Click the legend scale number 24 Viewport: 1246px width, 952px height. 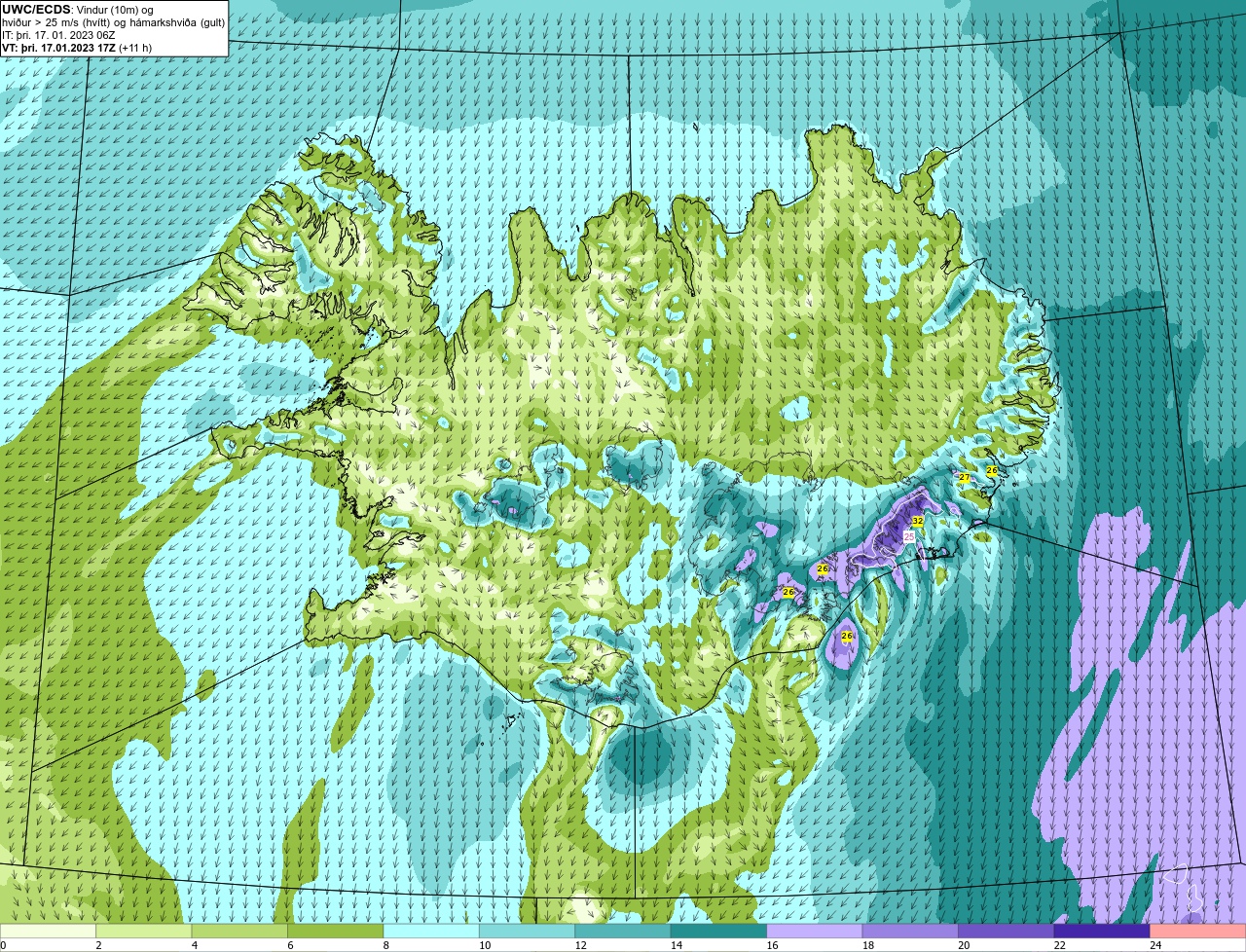pyautogui.click(x=1154, y=945)
